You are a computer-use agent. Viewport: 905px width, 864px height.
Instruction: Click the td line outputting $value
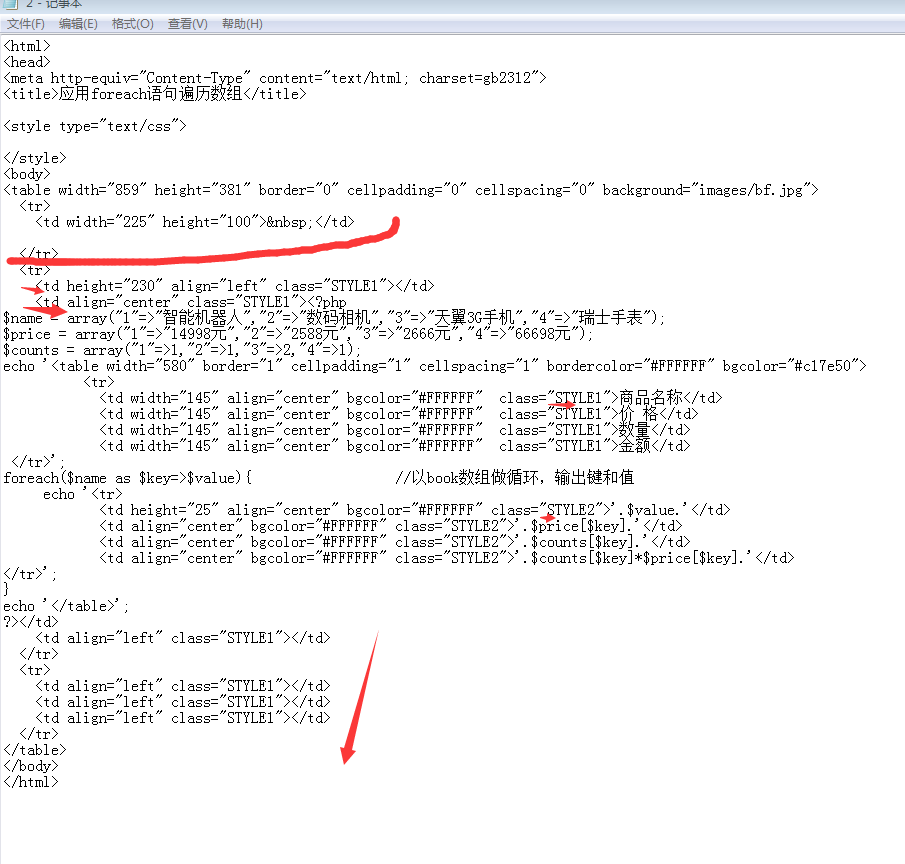tap(415, 510)
